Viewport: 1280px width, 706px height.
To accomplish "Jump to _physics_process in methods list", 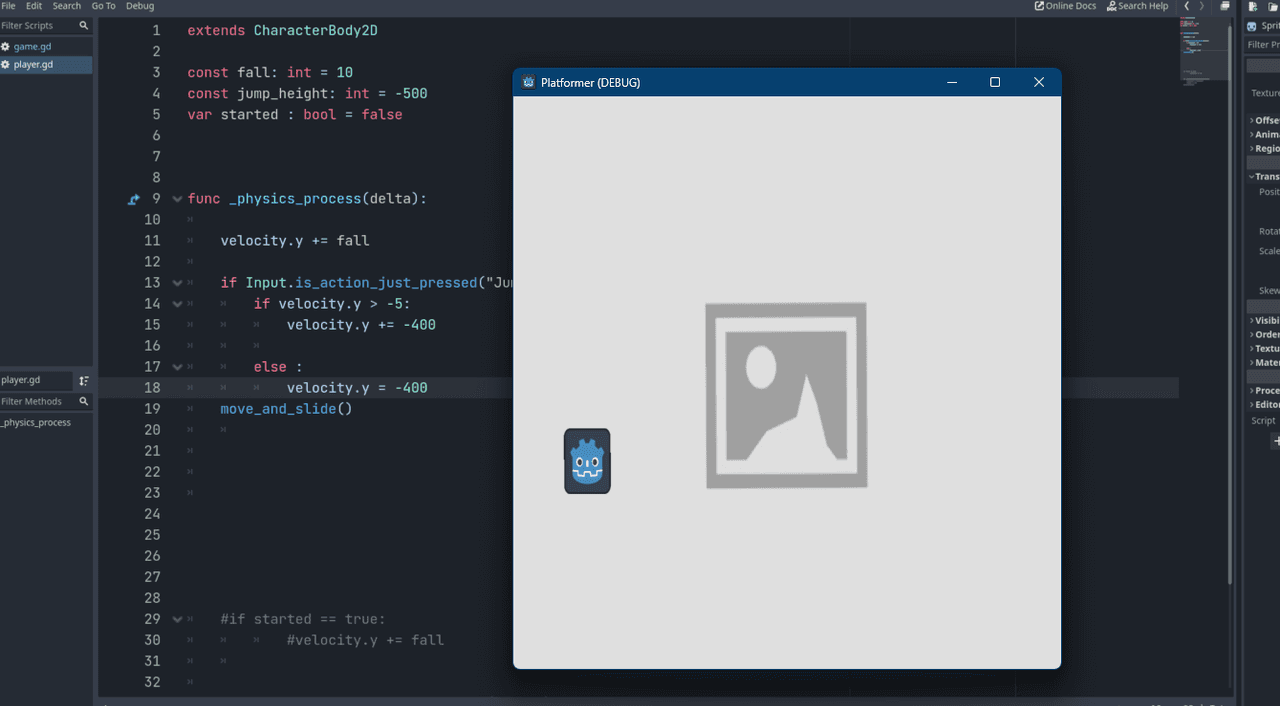I will pos(36,423).
